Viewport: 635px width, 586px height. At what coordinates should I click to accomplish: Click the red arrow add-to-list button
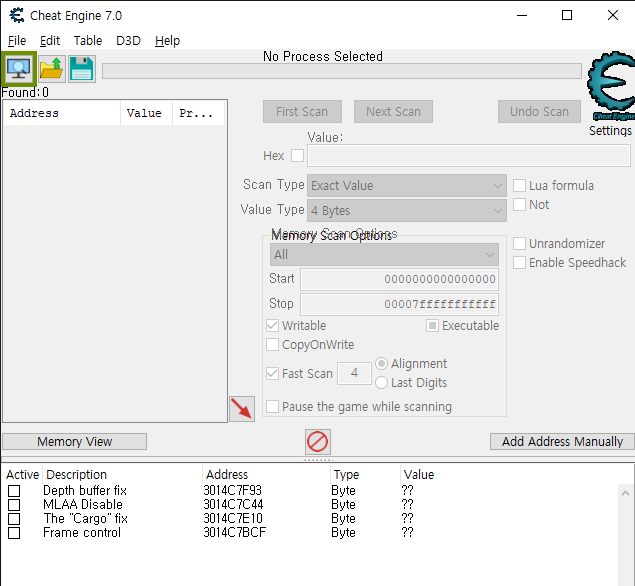click(242, 409)
